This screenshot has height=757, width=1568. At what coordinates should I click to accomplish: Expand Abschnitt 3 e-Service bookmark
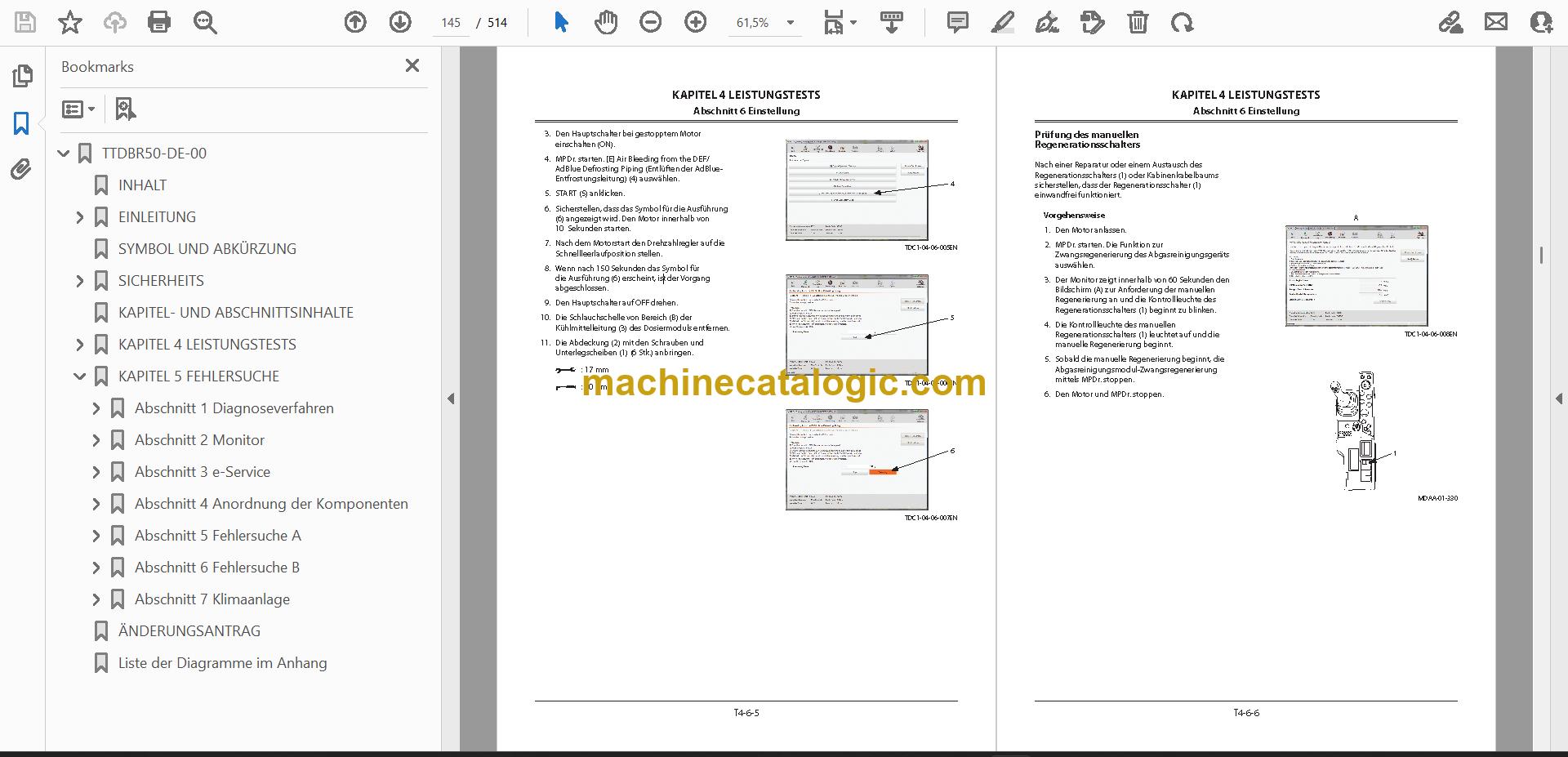pyautogui.click(x=96, y=472)
